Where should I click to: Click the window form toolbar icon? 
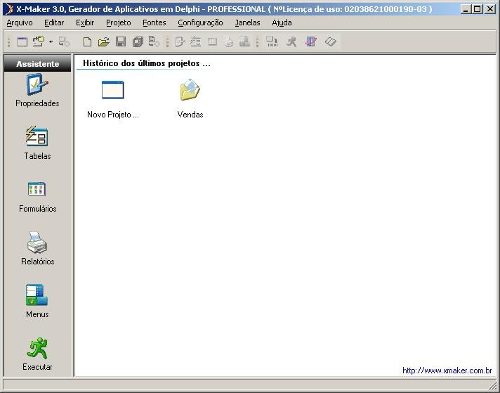(x=22, y=42)
